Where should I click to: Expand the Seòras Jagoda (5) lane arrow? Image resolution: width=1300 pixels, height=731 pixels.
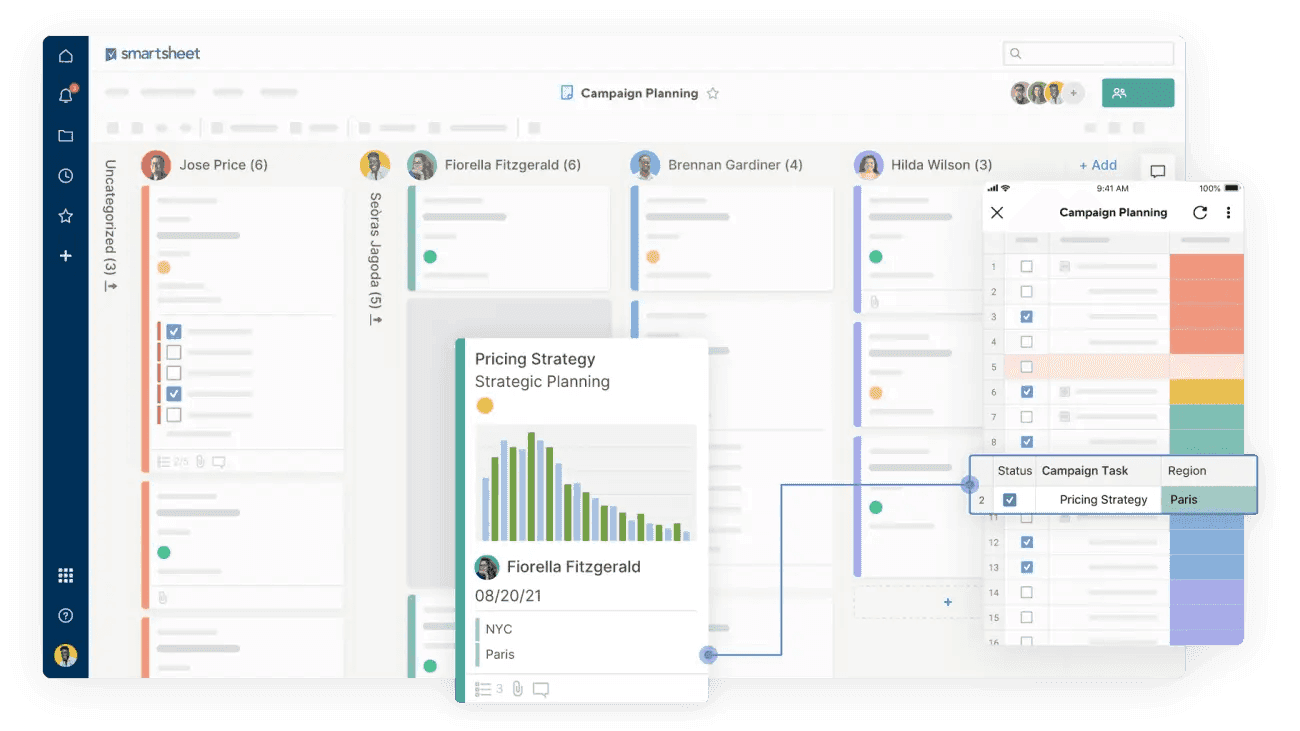[x=376, y=319]
